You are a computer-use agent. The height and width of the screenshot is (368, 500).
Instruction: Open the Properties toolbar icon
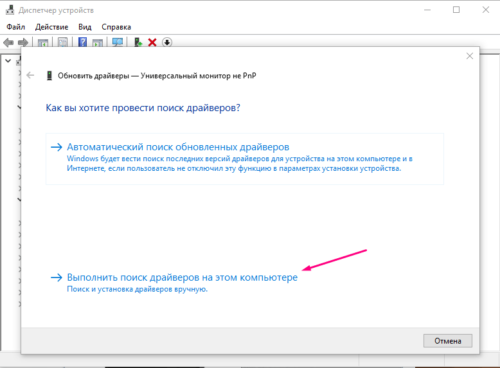(63, 42)
